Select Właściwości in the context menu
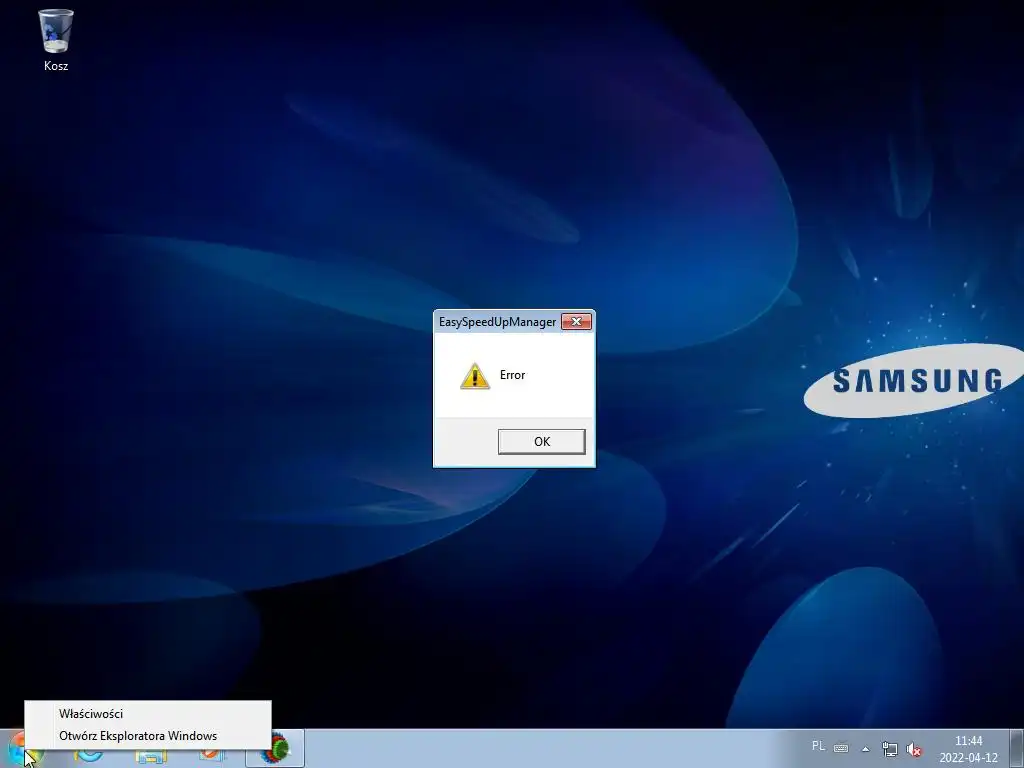This screenshot has width=1024, height=768. coord(148,714)
